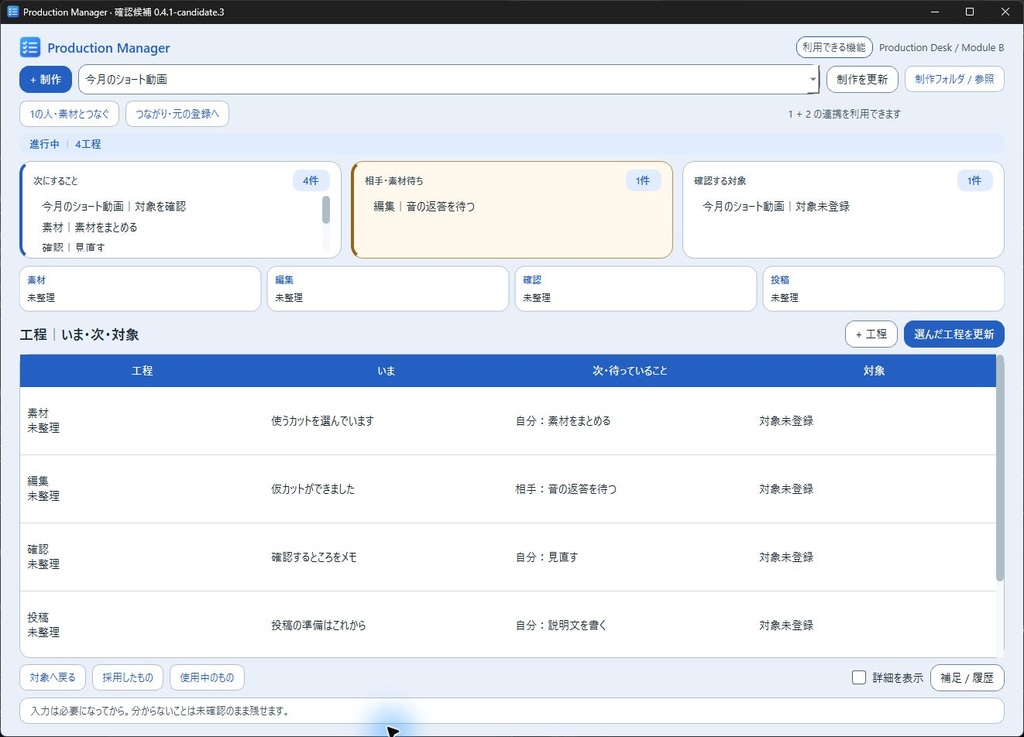The image size is (1024, 737).
Task: Select the 編集 stage card
Action: [x=388, y=289]
